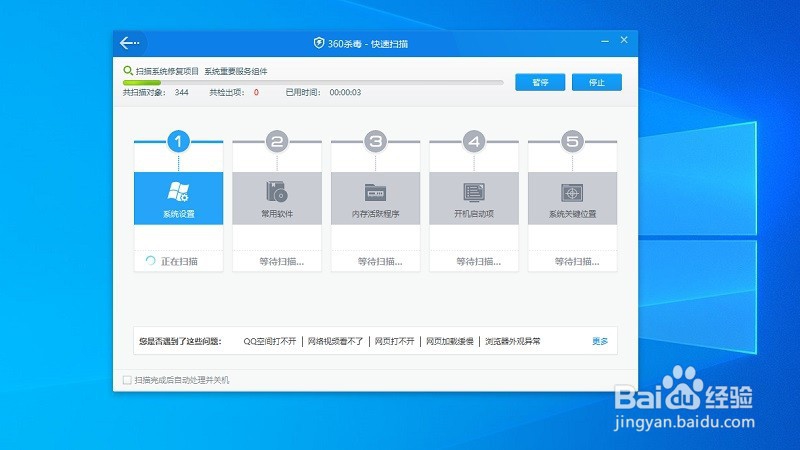Click step number 5 circle
This screenshot has height=450, width=800.
click(x=572, y=141)
